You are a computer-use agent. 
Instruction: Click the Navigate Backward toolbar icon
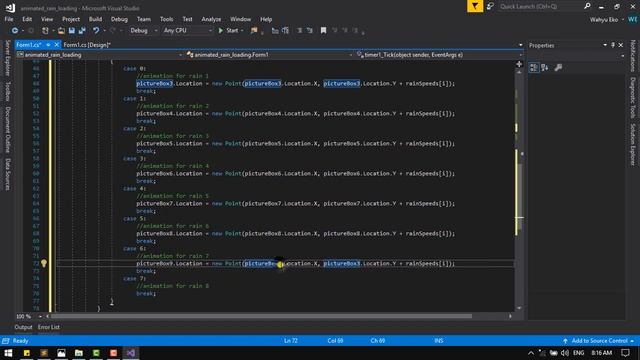click(x=15, y=31)
